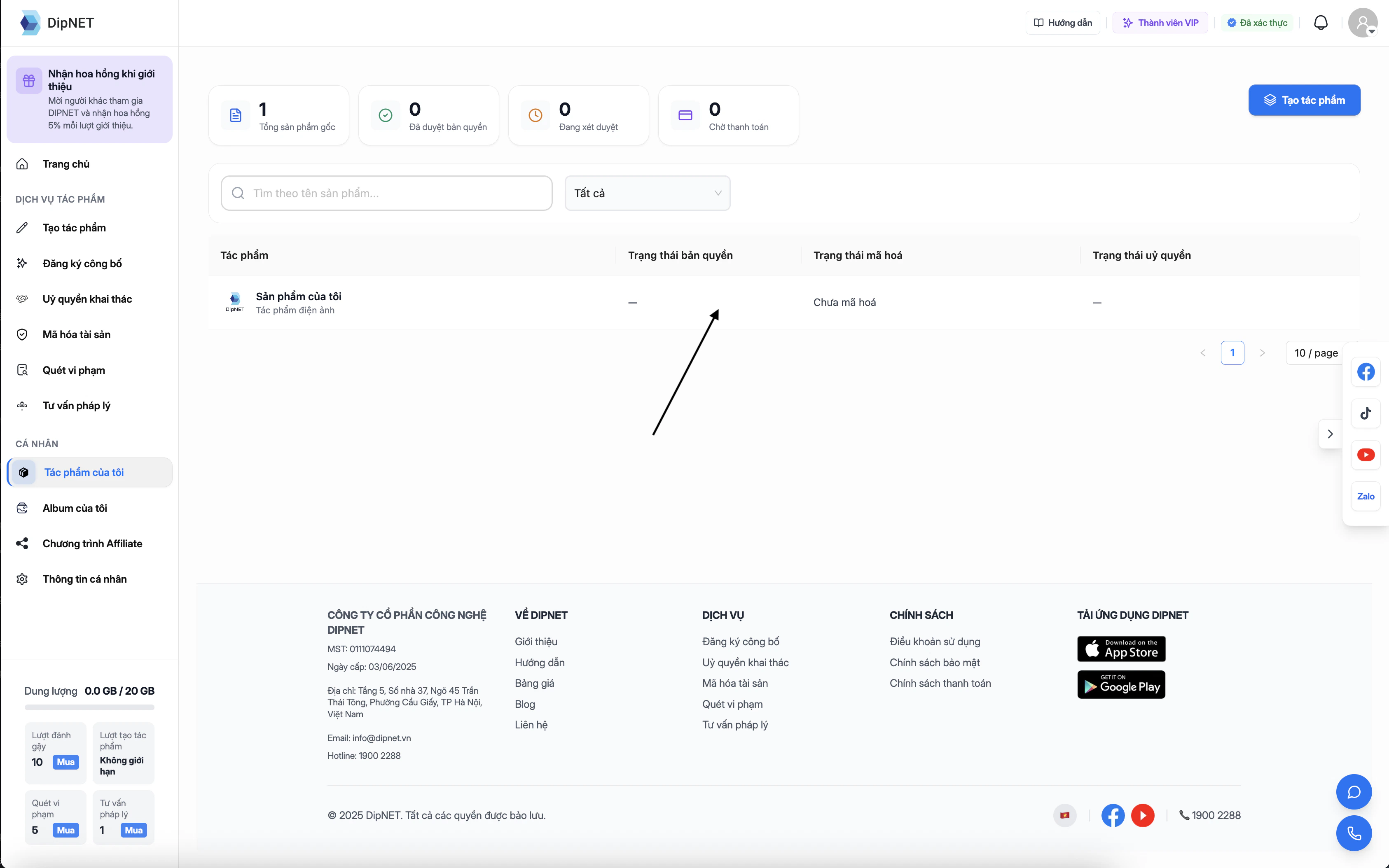1389x868 pixels.
Task: Click the document icon for Tổng sản phẩm gốc
Action: (x=236, y=115)
